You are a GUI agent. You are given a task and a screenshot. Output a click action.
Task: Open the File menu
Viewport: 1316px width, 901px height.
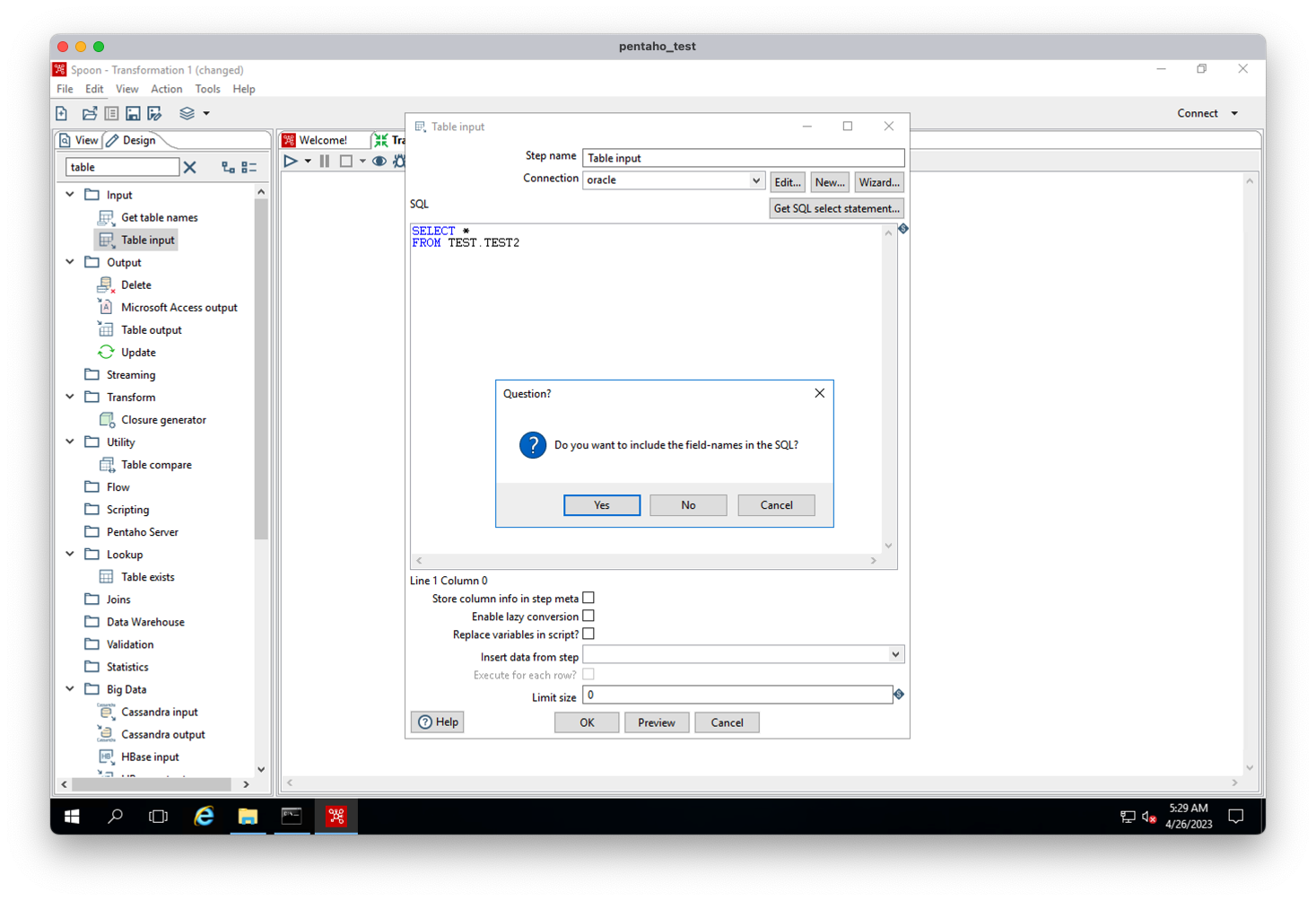(65, 89)
